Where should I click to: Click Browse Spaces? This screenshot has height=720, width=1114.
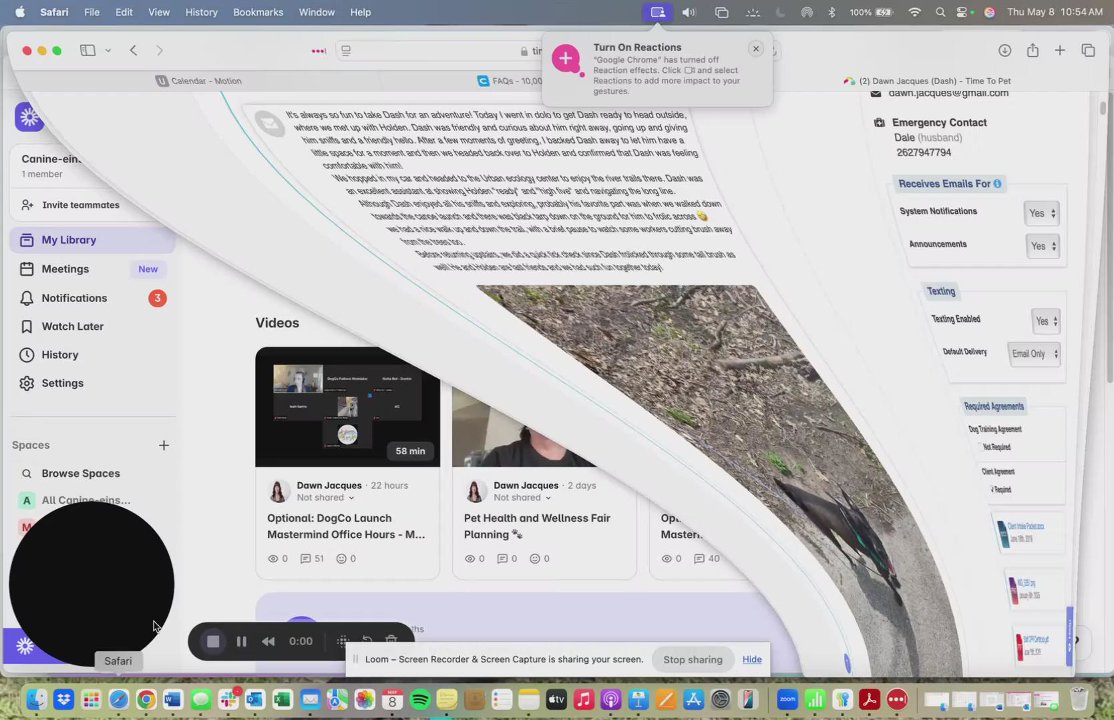point(80,473)
